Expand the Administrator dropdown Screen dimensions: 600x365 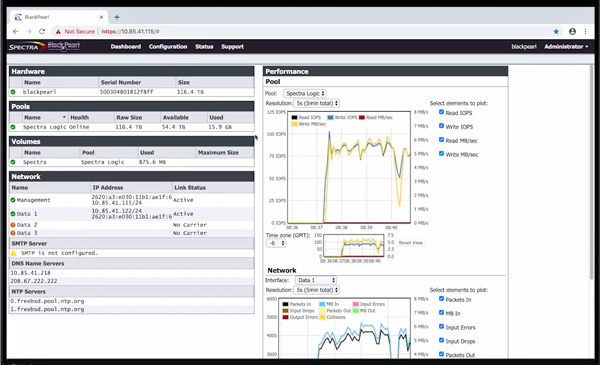pyautogui.click(x=566, y=47)
